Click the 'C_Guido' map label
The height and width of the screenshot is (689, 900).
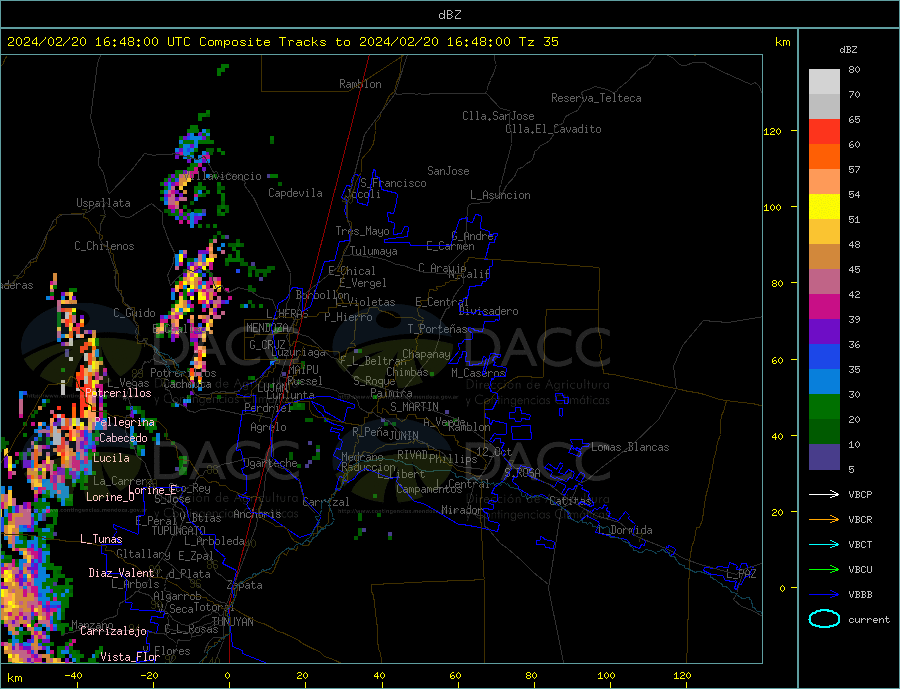click(134, 313)
